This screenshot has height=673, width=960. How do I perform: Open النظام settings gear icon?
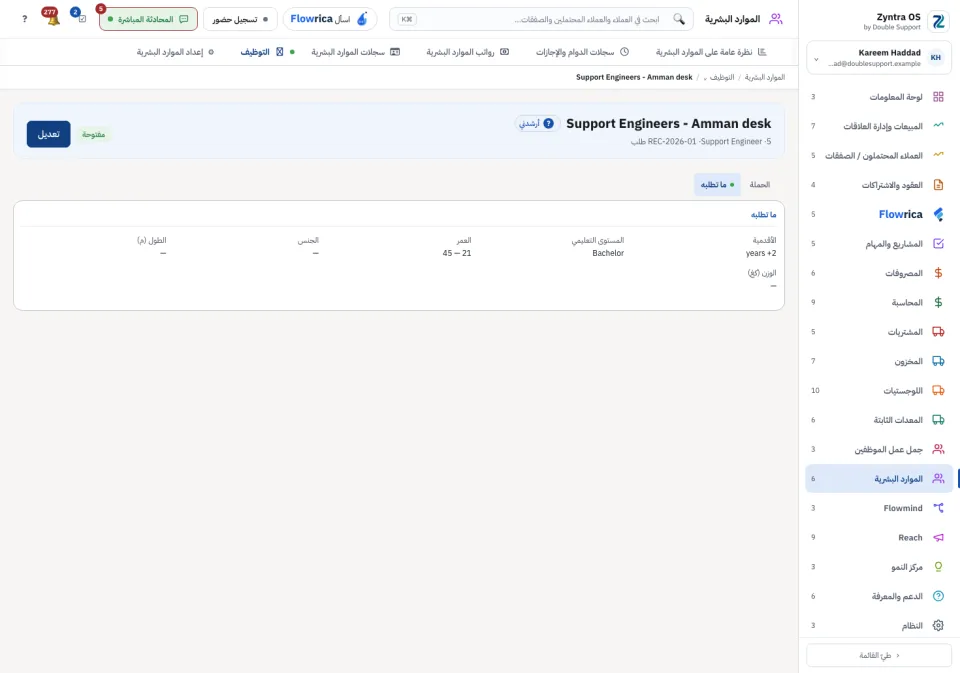(x=938, y=625)
